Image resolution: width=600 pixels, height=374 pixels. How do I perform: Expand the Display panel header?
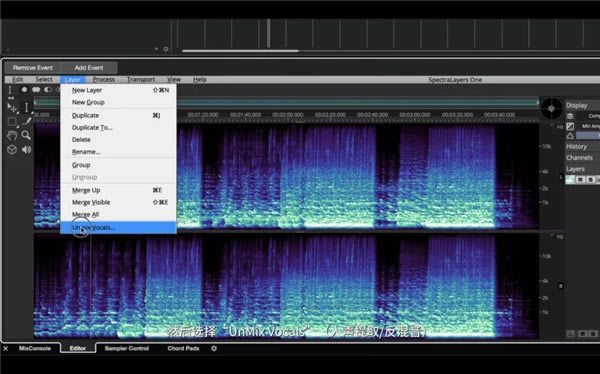582,105
